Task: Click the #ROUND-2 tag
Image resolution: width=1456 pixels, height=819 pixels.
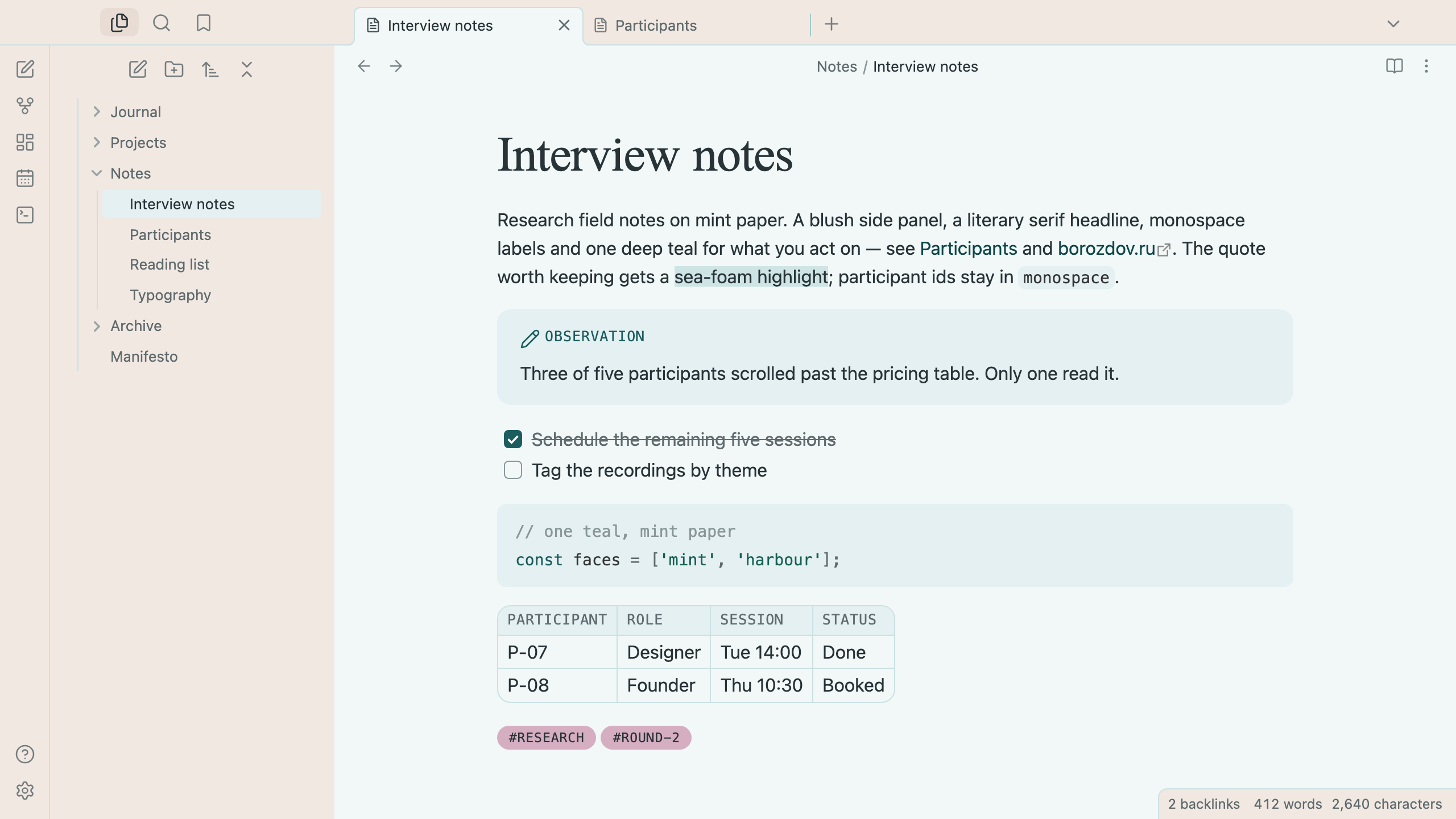Action: click(646, 738)
